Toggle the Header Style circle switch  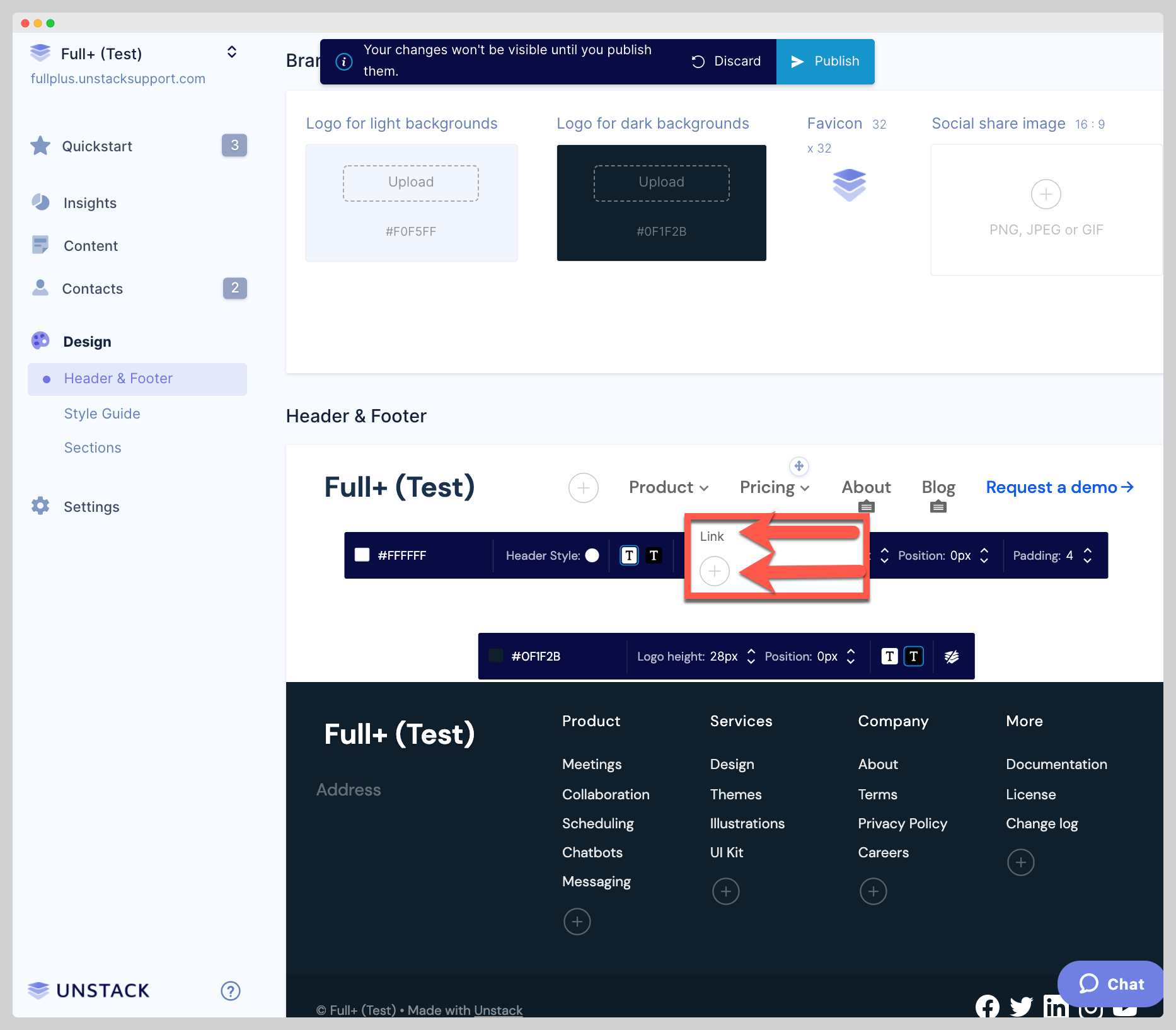(x=592, y=555)
